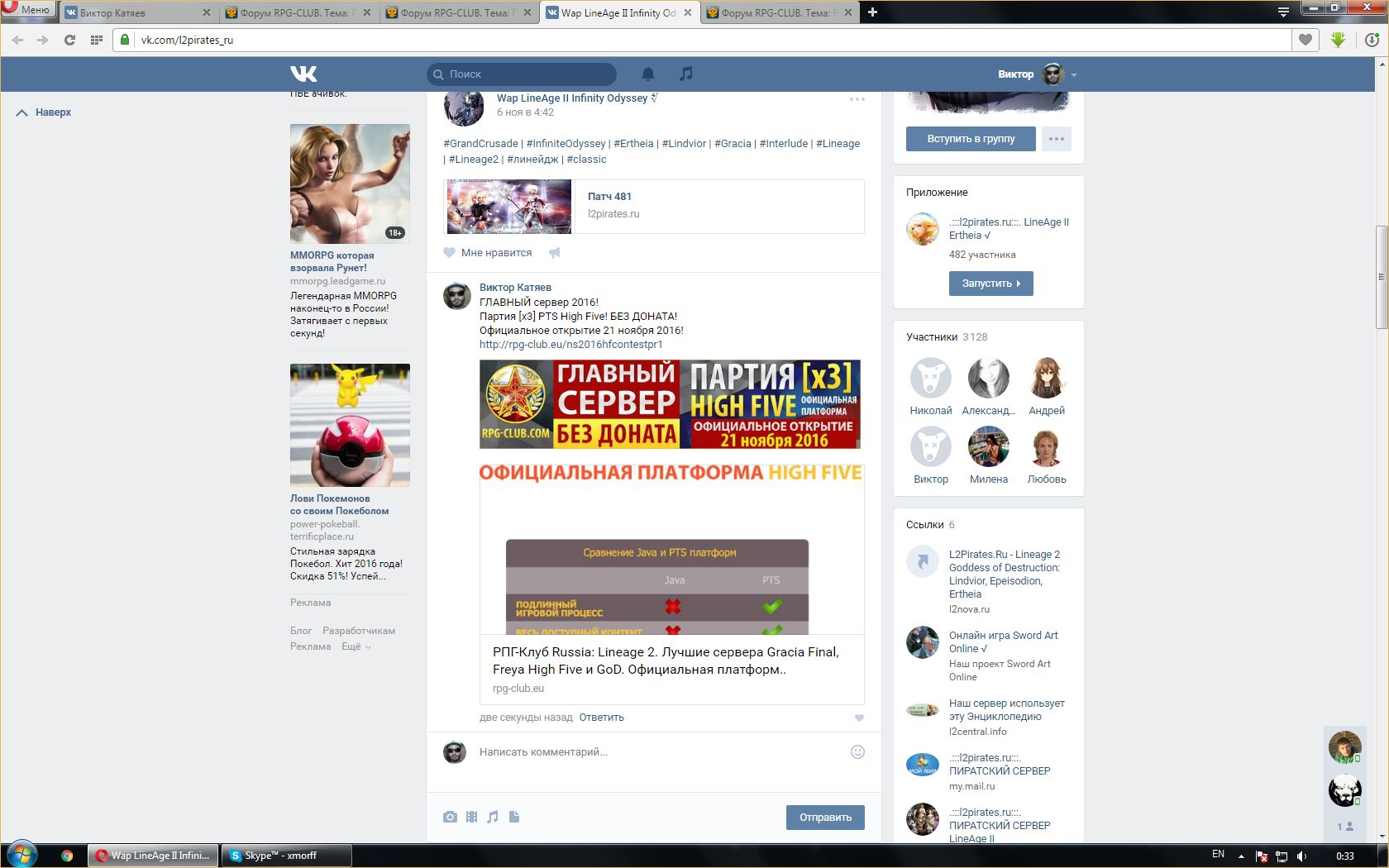Attach audio with the note icon below comment
Viewport: 1389px width, 868px height.
click(493, 817)
